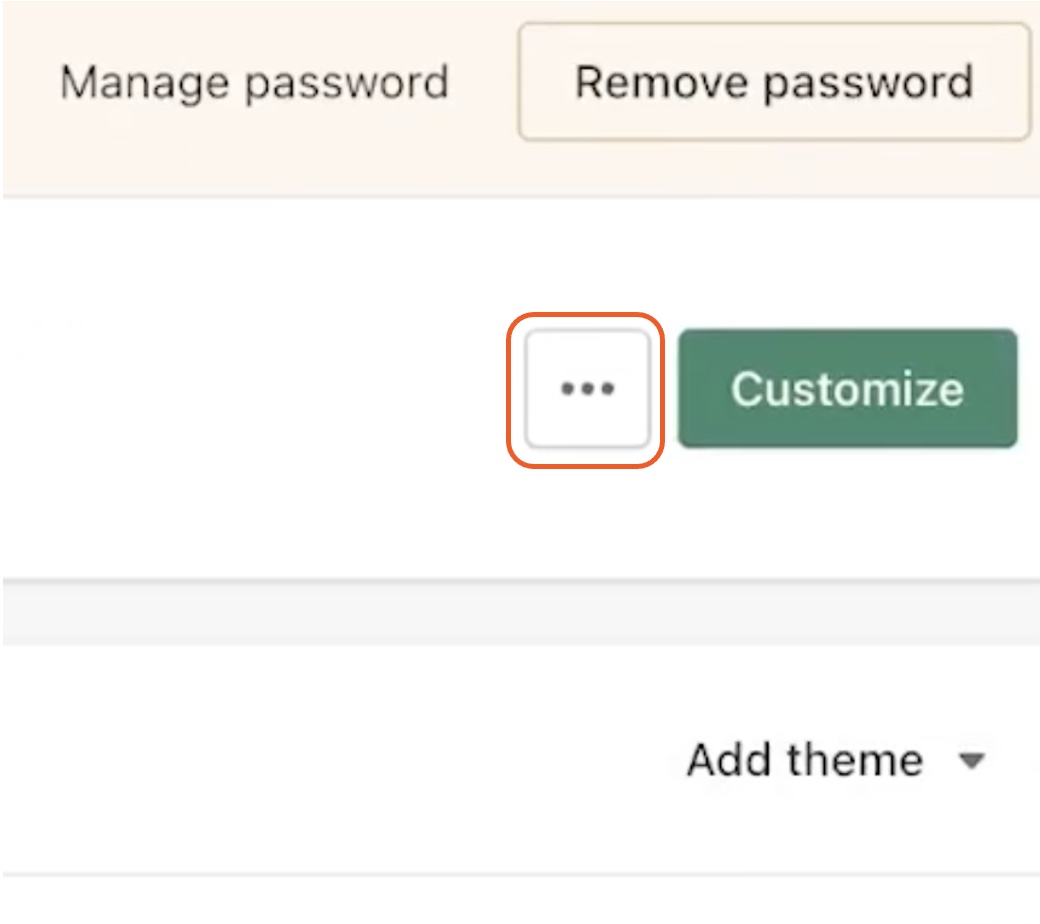Screen dimensions: 1040x924
Task: Launch the theme editor with Customize
Action: point(848,389)
